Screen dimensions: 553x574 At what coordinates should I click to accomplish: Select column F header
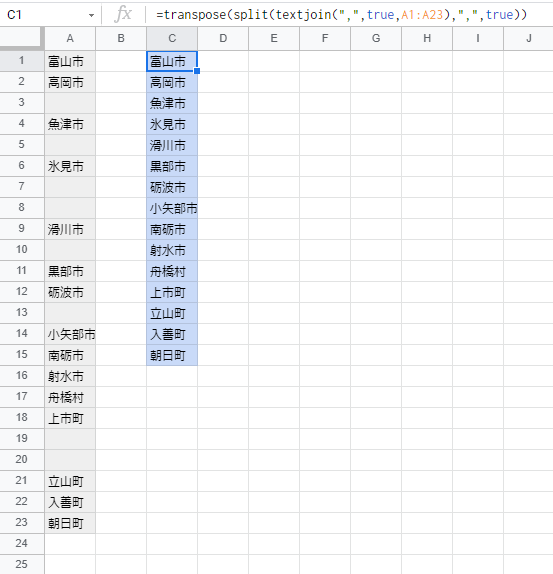(325, 38)
